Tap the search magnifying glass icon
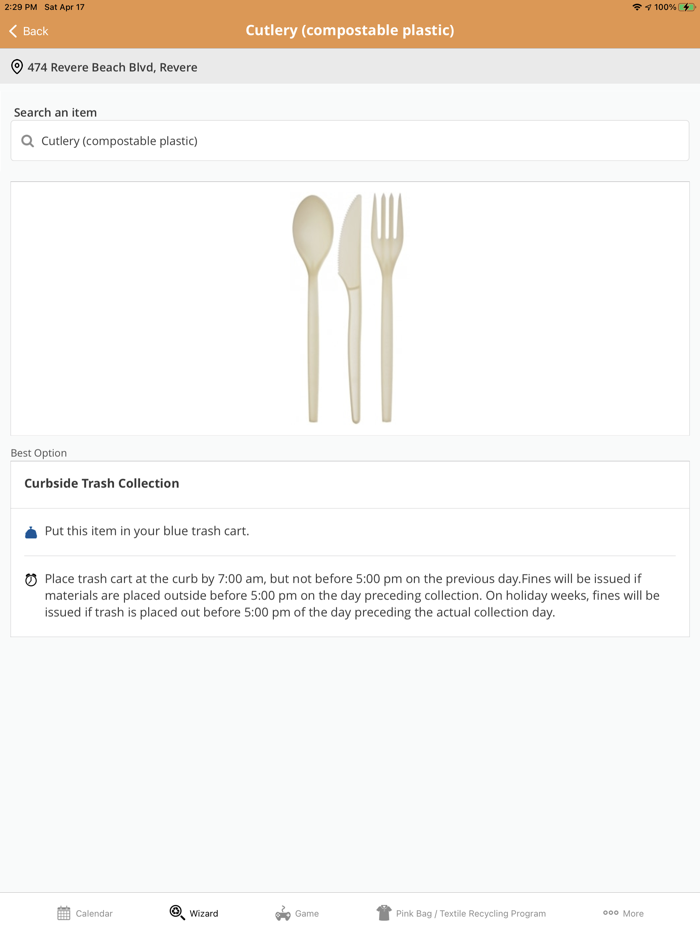 [28, 141]
